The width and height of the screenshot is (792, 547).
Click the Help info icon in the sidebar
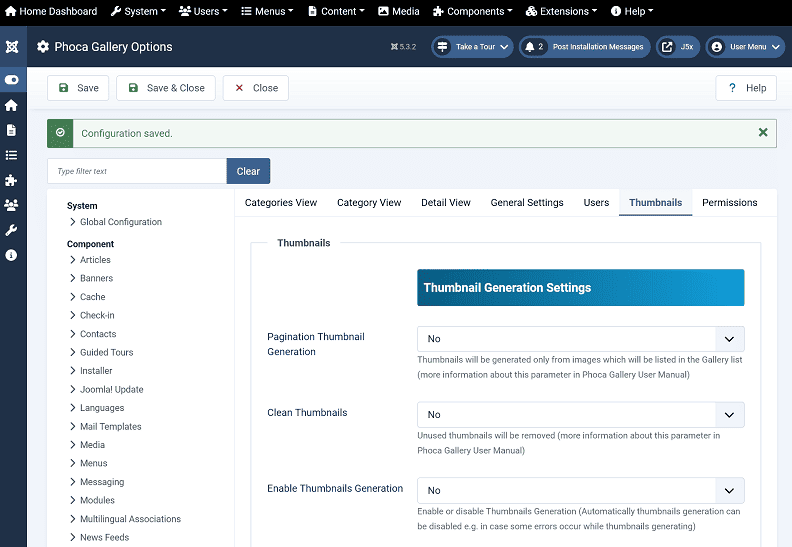[x=11, y=255]
